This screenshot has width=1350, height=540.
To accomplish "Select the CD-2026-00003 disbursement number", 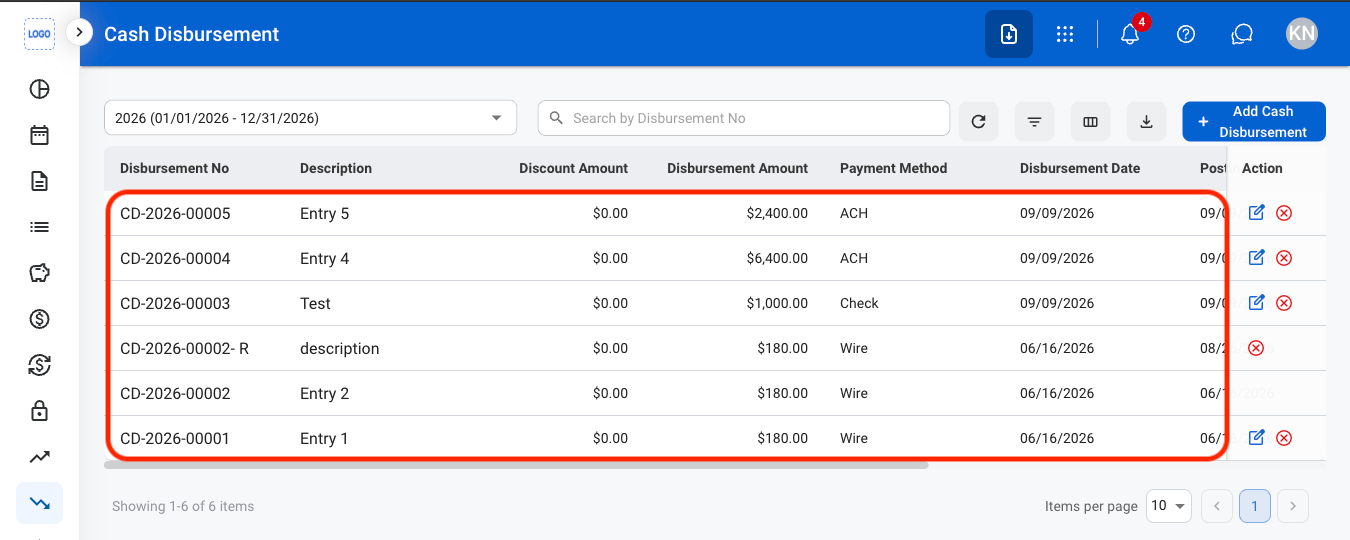I will (x=175, y=303).
